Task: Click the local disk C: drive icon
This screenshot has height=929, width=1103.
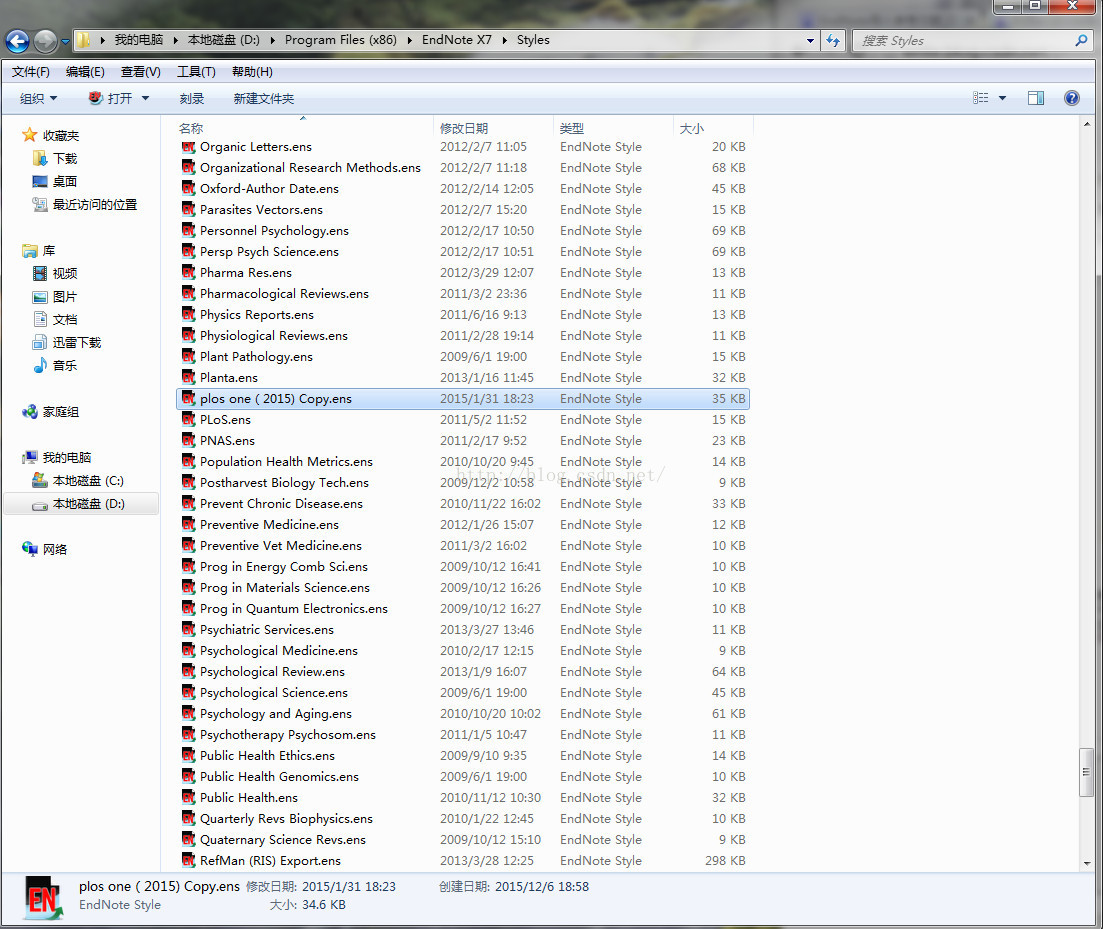Action: pyautogui.click(x=40, y=480)
